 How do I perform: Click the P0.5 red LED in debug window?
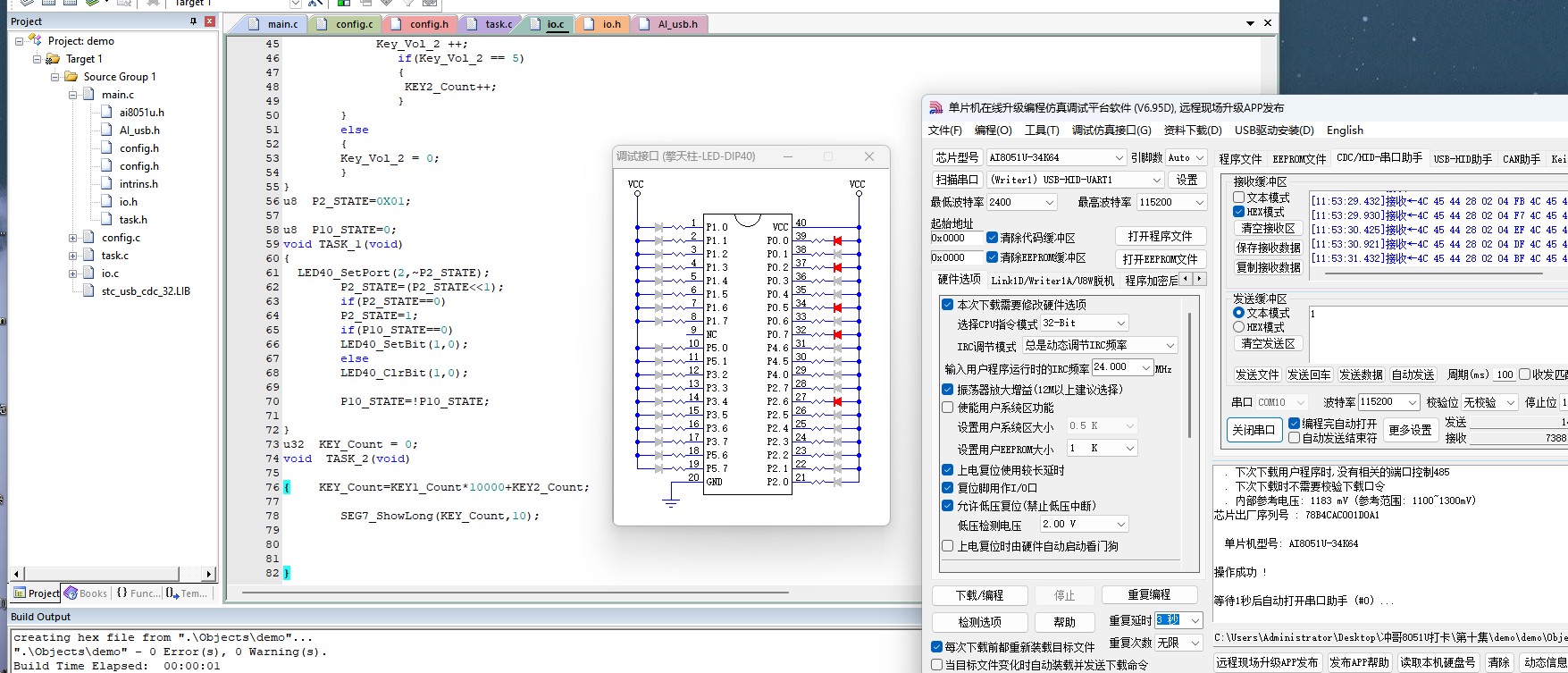coord(837,307)
